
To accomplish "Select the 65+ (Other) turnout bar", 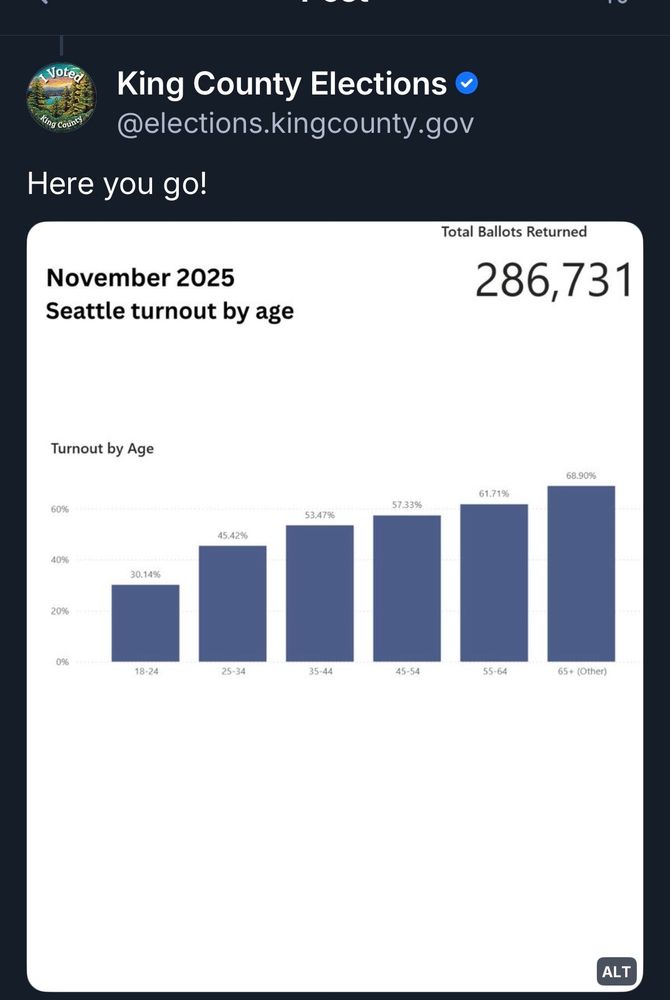I will (x=580, y=572).
